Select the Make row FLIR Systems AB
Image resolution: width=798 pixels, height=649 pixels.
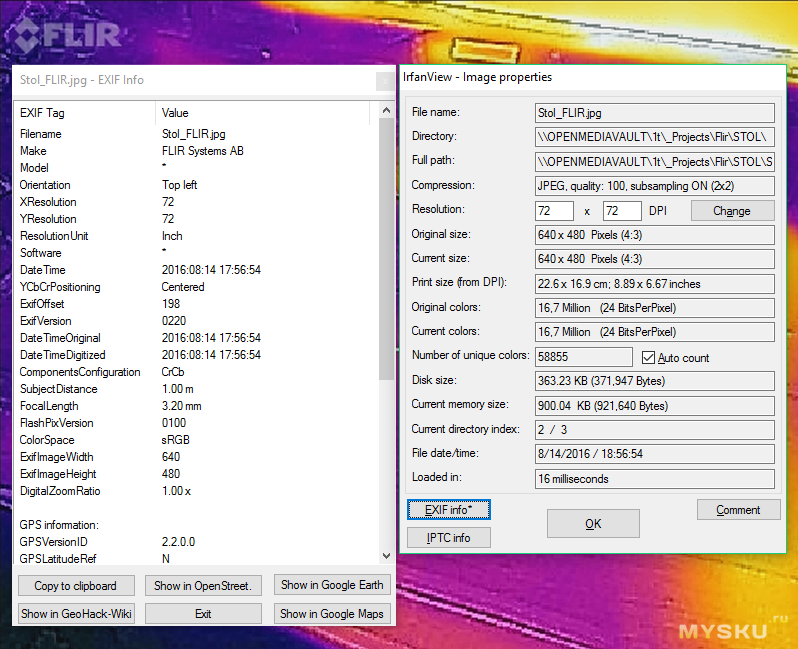tap(196, 151)
